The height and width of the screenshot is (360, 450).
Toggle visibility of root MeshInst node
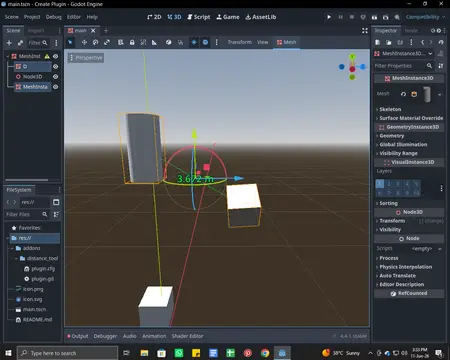pyautogui.click(x=56, y=56)
